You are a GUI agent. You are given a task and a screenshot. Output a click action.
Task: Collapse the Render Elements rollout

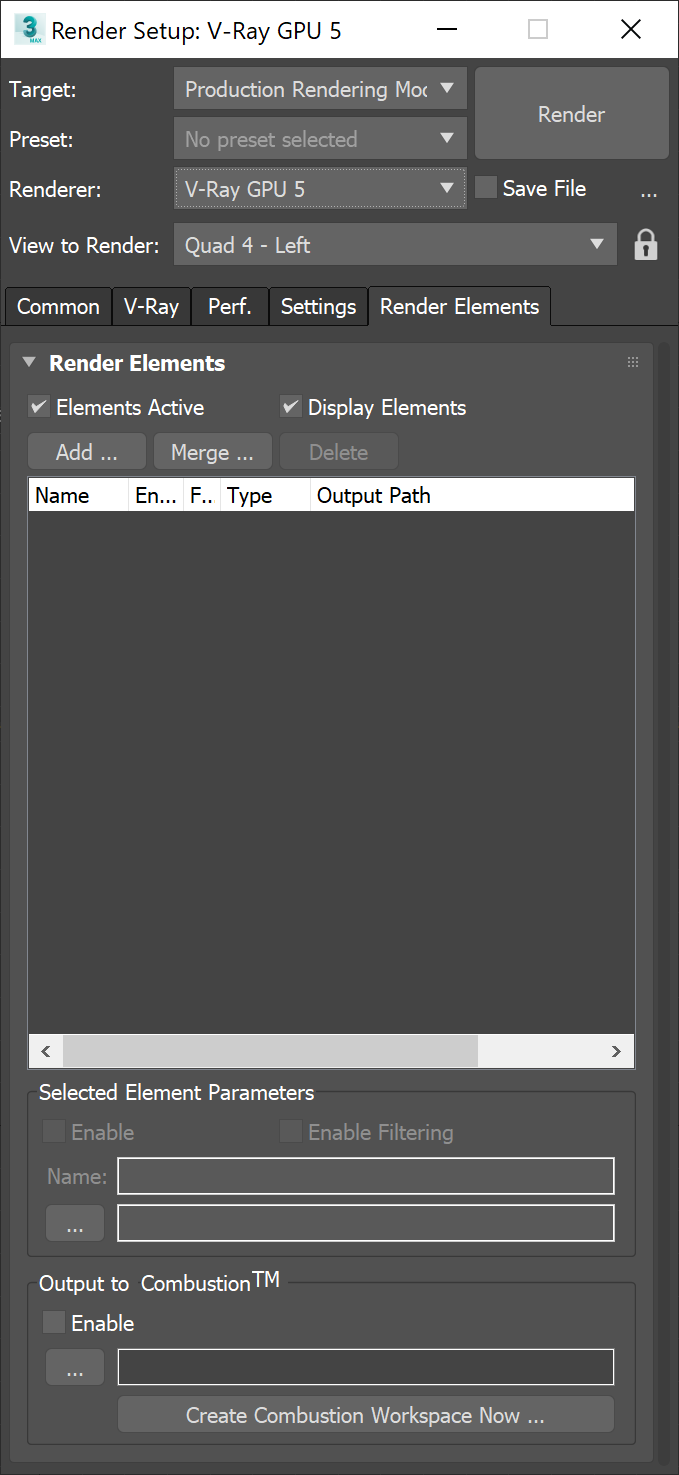29,362
